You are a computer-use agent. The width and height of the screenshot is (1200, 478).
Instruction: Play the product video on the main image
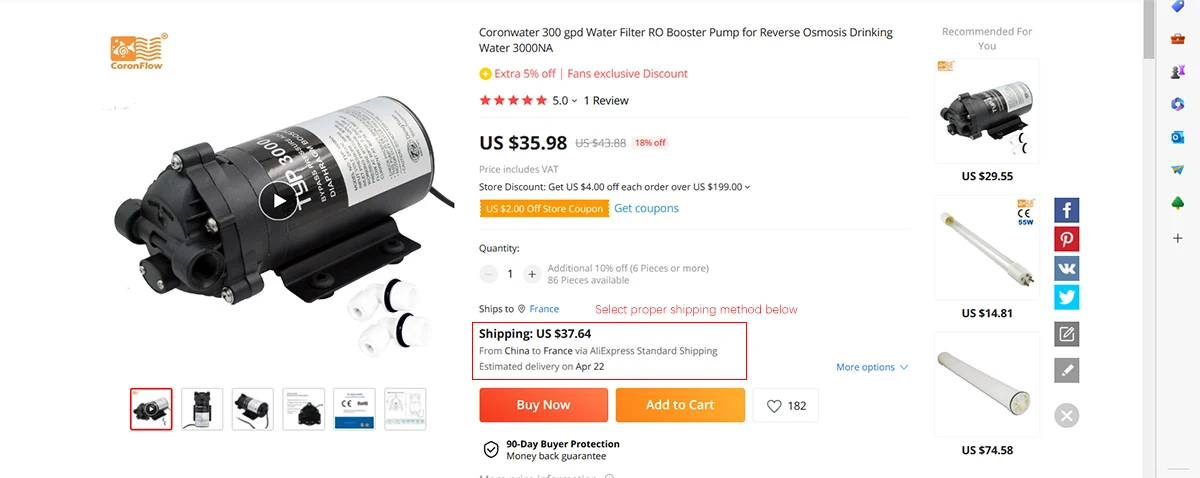278,202
